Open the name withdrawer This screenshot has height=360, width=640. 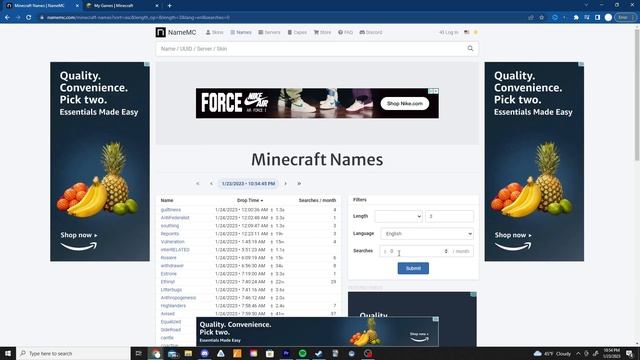pos(172,266)
